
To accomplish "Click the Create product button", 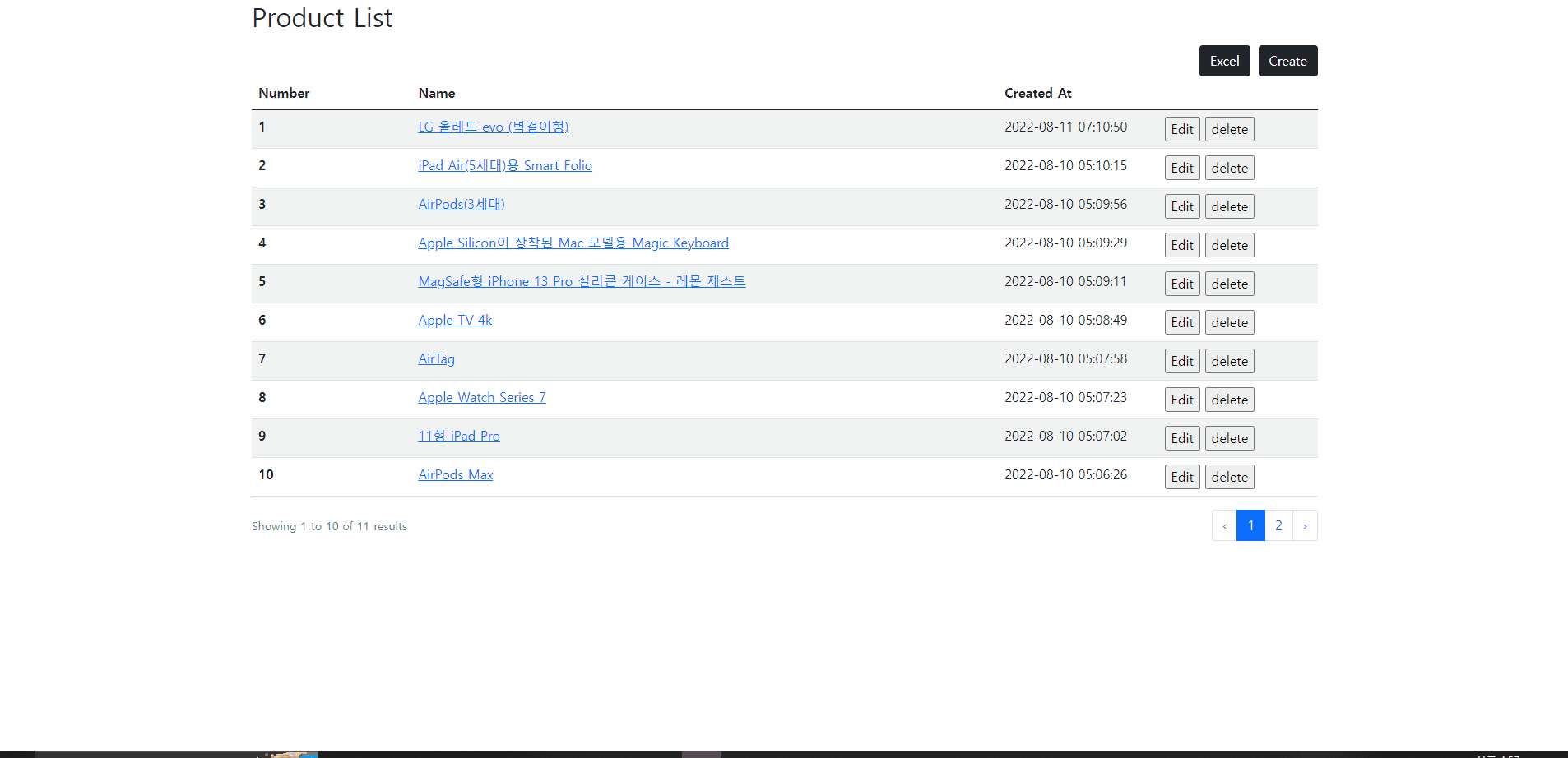I will 1287,61.
